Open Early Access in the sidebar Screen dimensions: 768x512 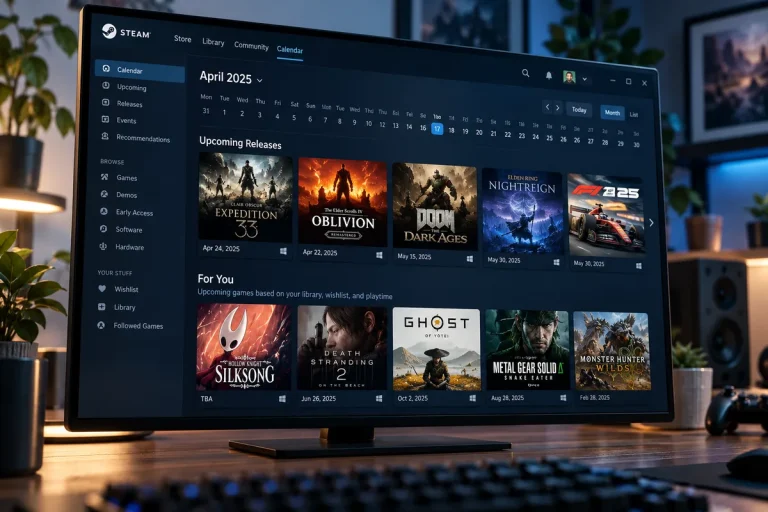(x=134, y=213)
